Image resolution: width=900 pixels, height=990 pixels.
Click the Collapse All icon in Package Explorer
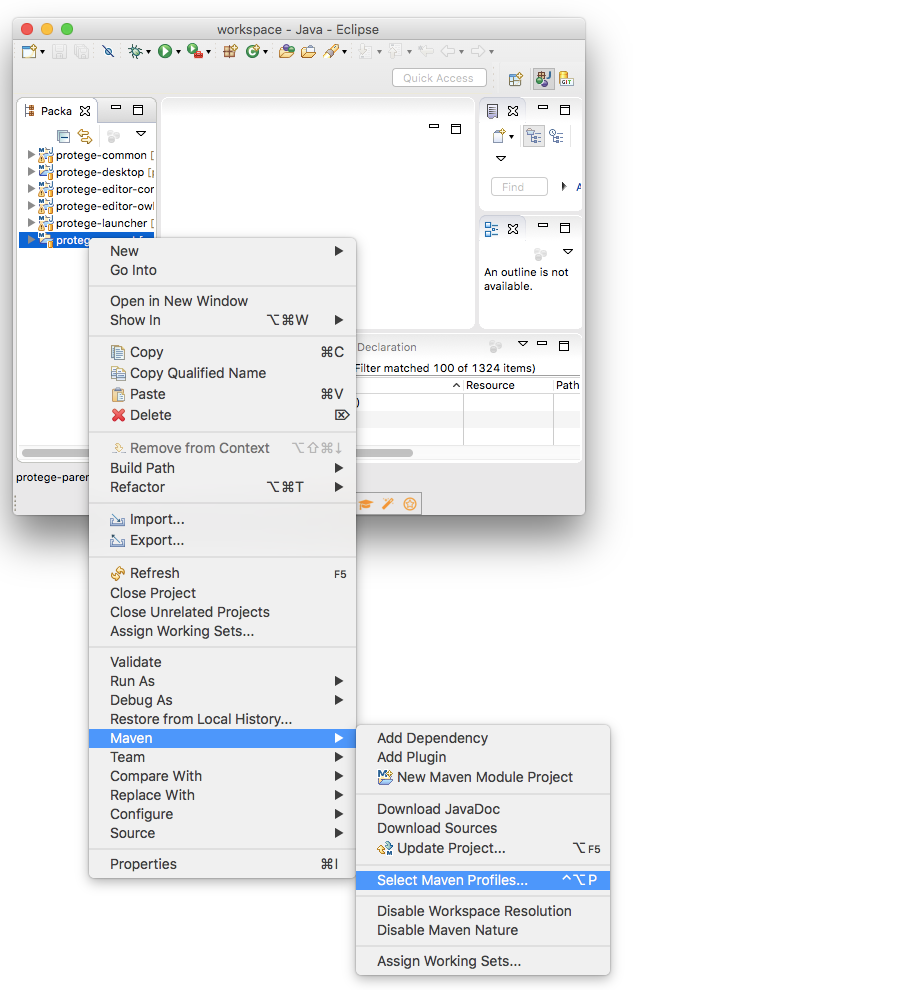(x=63, y=136)
